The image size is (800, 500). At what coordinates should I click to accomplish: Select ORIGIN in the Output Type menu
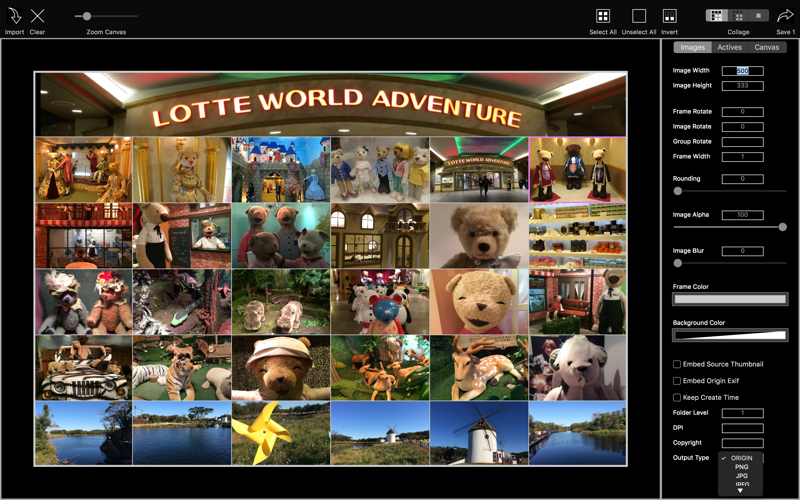[741, 458]
